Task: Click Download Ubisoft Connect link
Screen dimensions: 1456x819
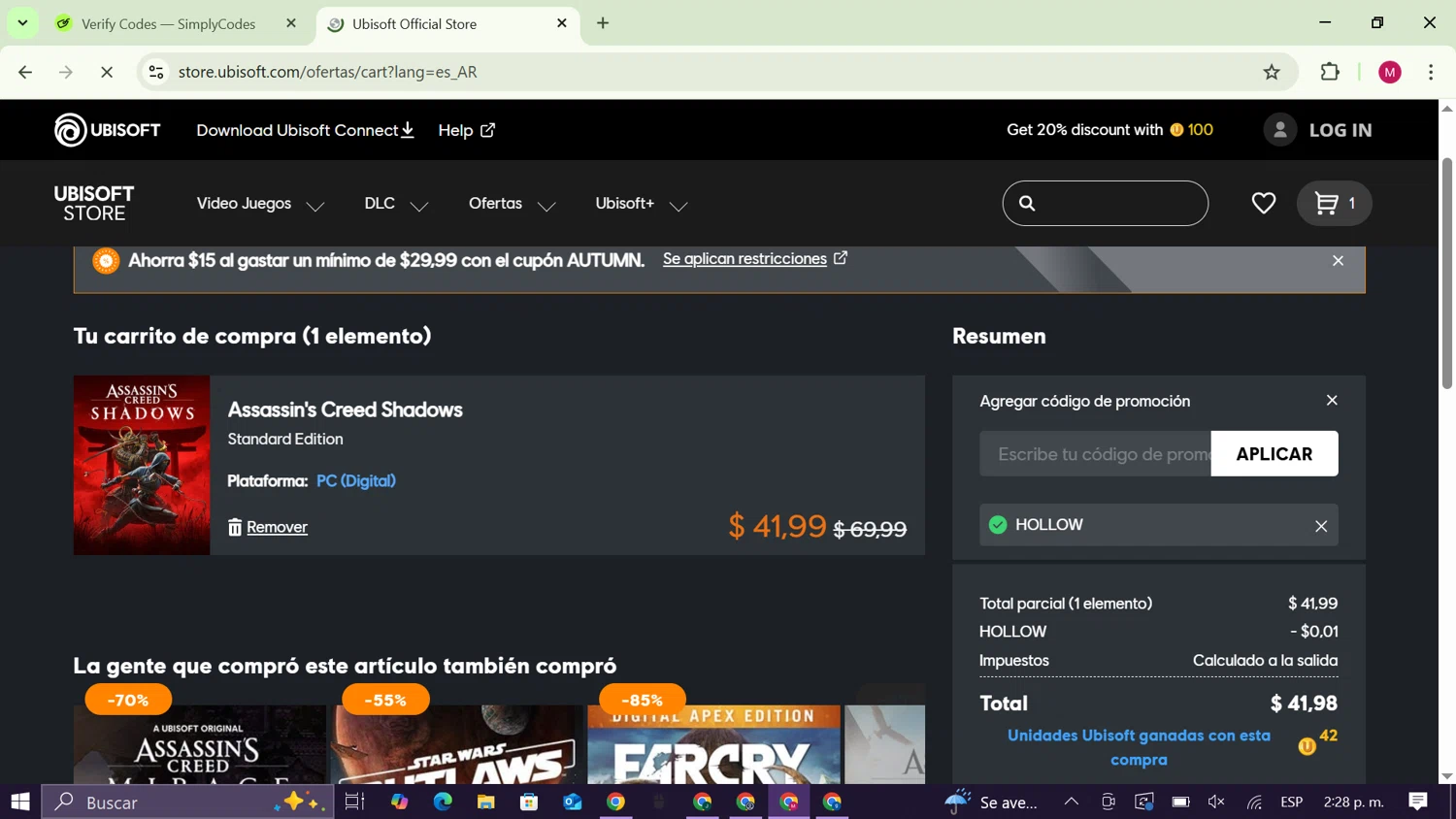Action: click(306, 130)
